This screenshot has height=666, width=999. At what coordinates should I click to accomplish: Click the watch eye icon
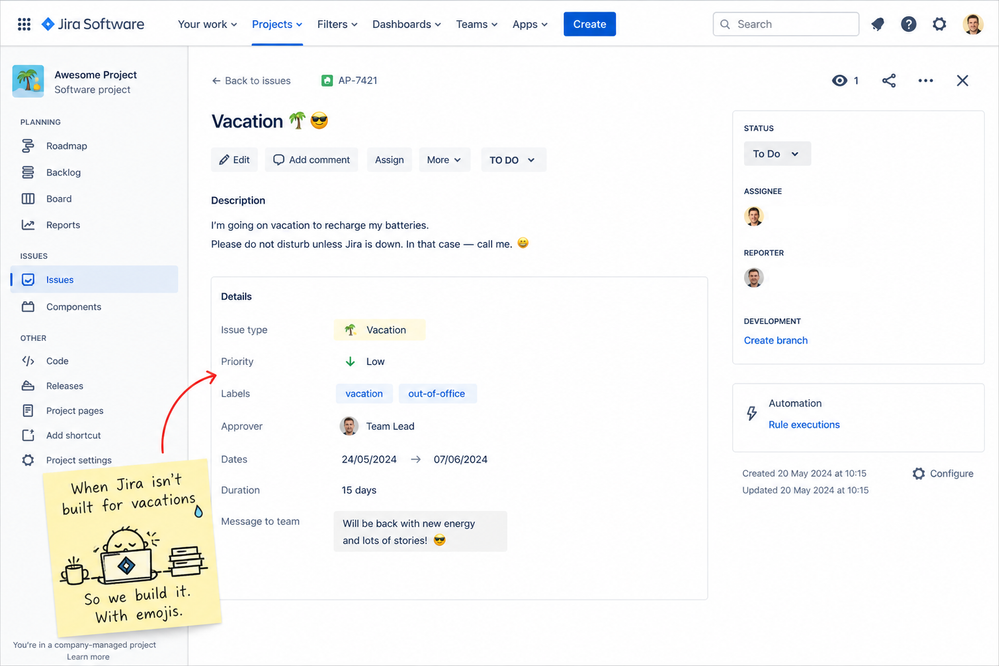point(840,80)
